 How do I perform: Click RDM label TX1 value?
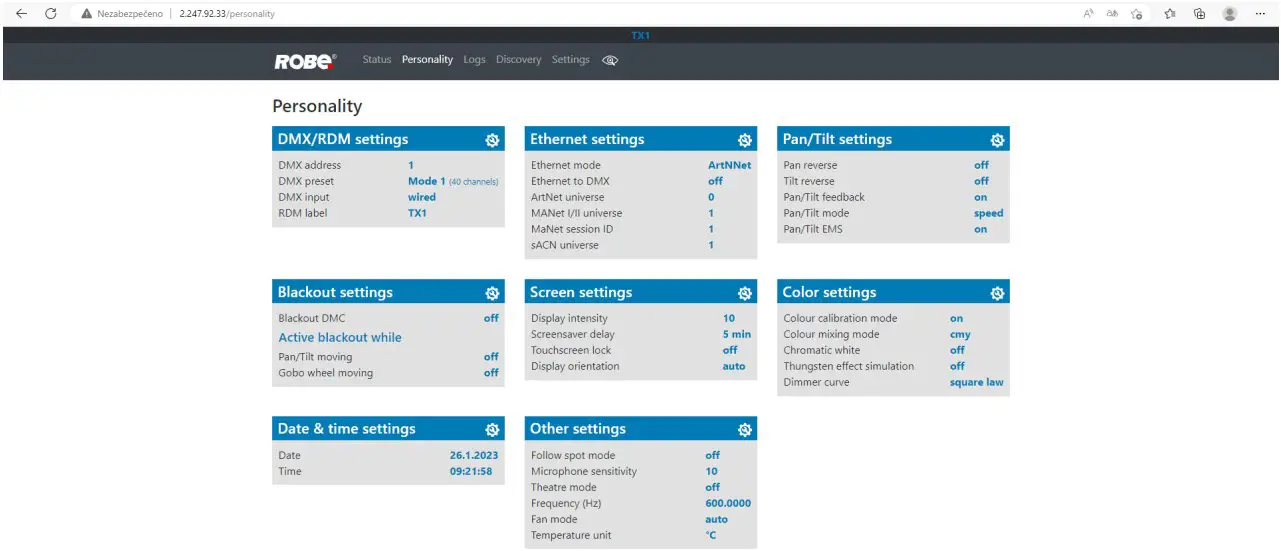(417, 213)
